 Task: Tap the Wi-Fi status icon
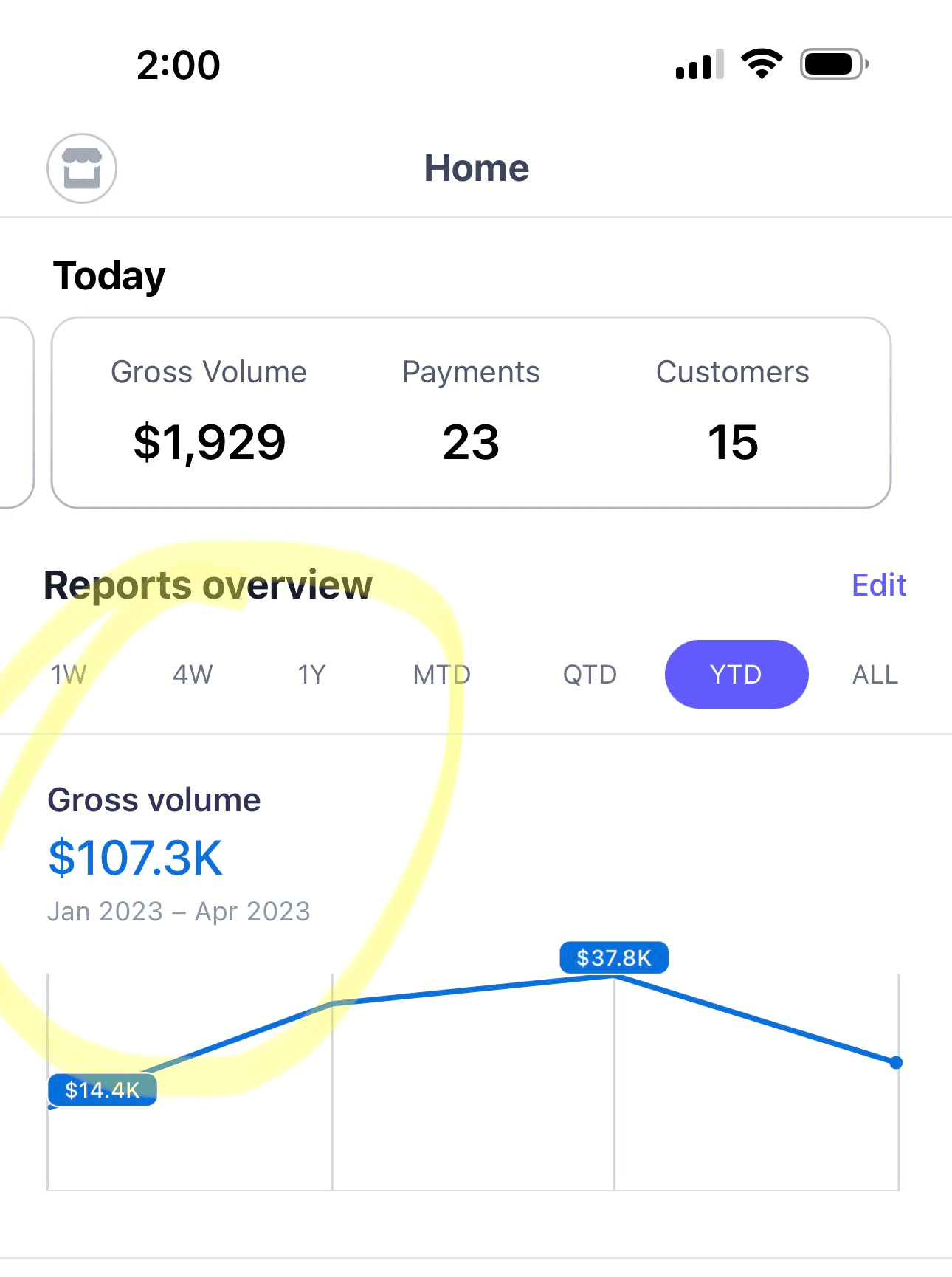762,64
